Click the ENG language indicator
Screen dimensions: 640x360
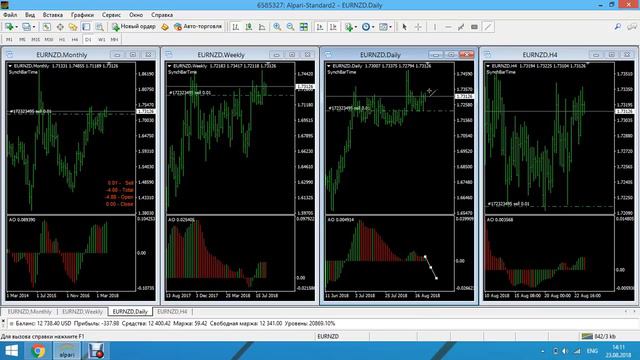(x=592, y=351)
